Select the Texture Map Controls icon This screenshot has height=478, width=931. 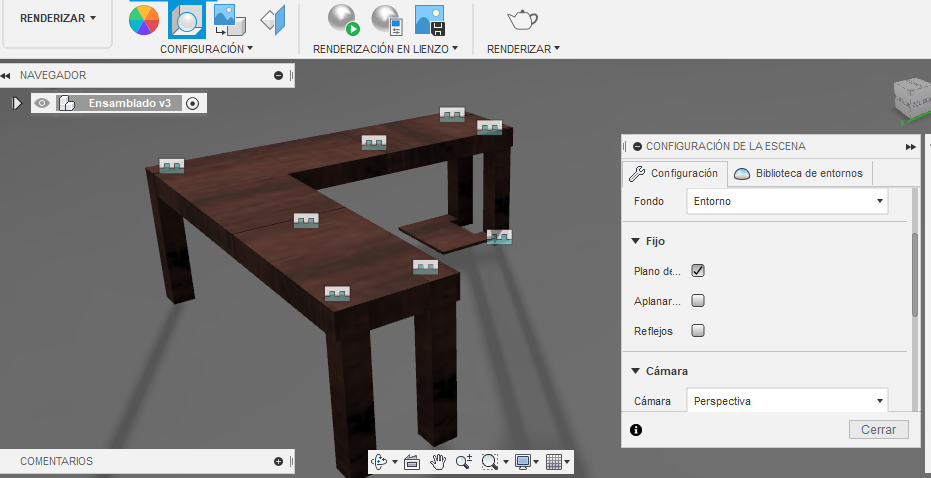(x=273, y=20)
